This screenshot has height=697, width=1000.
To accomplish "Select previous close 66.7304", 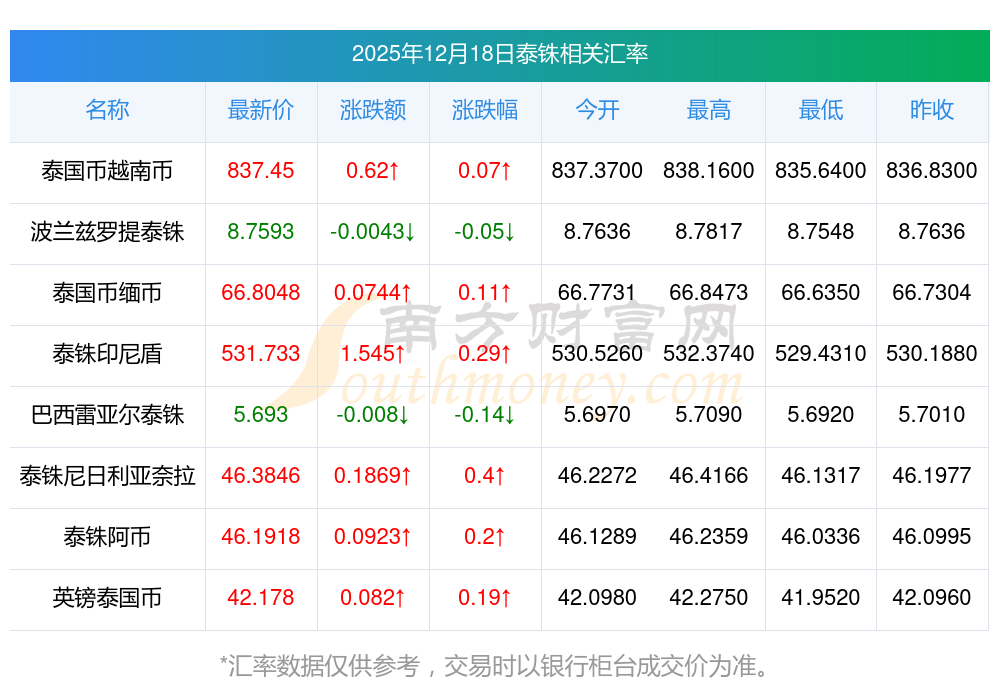I will (932, 293).
